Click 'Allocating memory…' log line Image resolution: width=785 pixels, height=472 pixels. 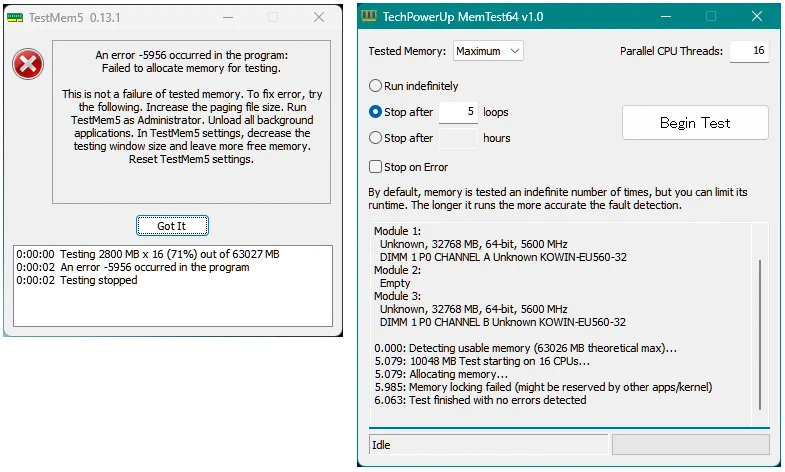[441, 374]
